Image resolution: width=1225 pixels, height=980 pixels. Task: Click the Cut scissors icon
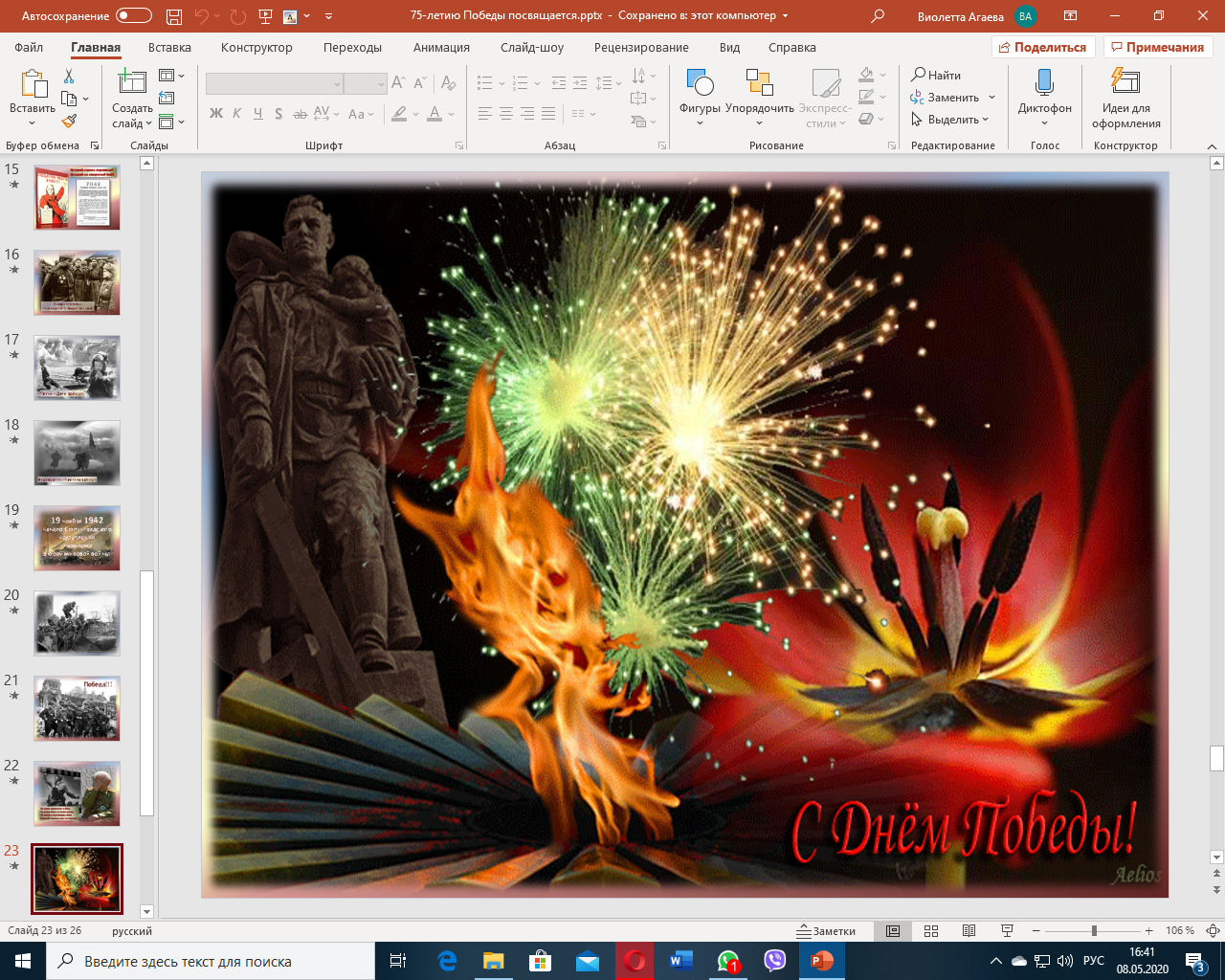click(x=69, y=77)
